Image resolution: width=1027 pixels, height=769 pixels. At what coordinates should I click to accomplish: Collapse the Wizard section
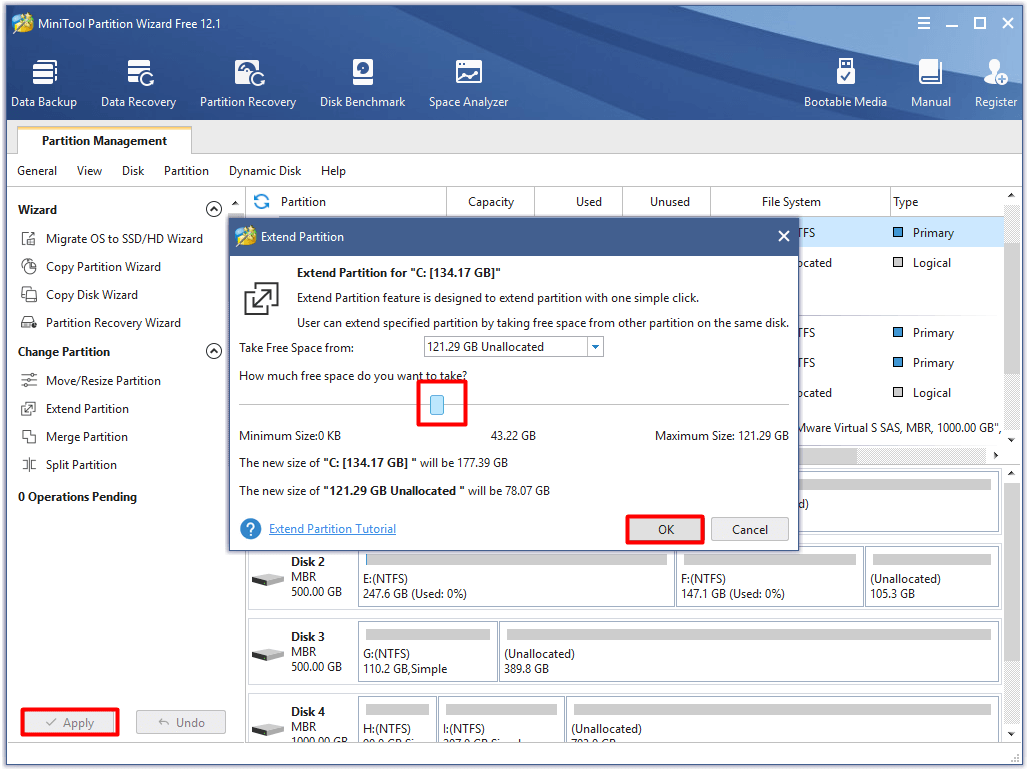point(213,210)
